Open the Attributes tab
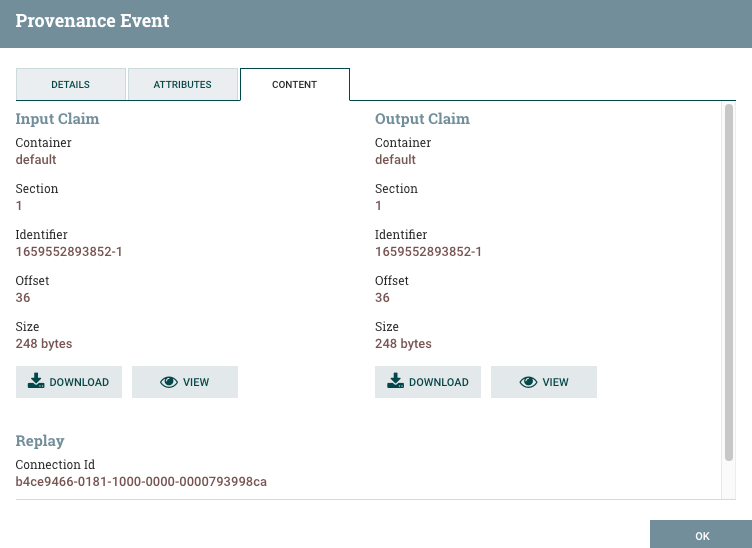The image size is (752, 548). pyautogui.click(x=183, y=84)
